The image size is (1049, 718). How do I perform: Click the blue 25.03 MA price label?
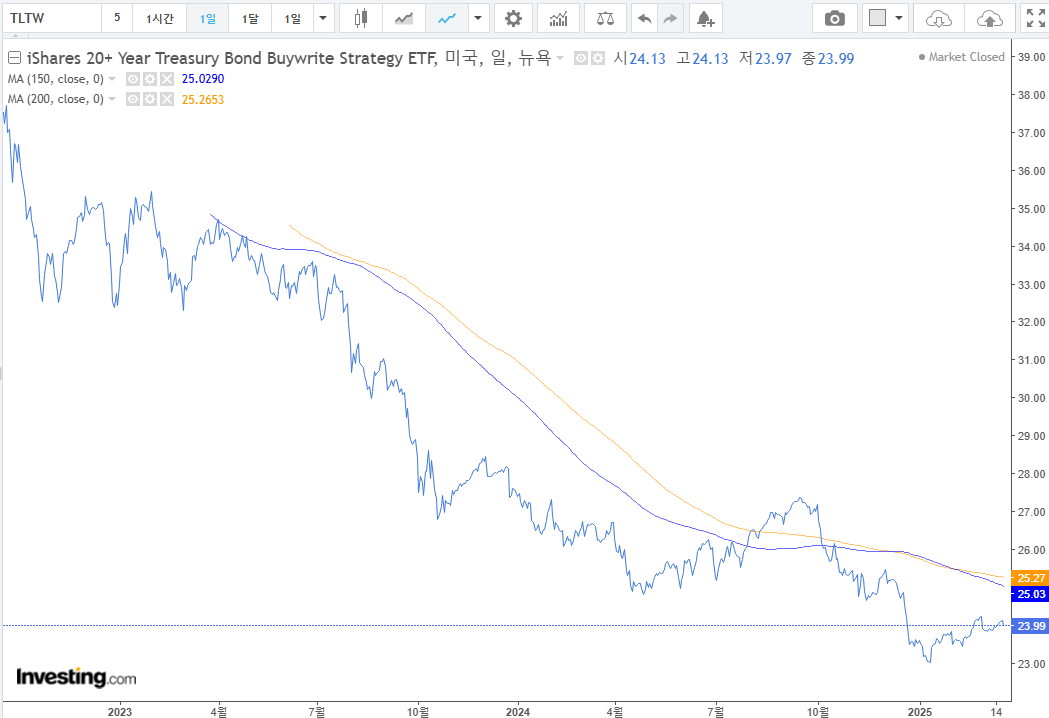tap(1030, 594)
